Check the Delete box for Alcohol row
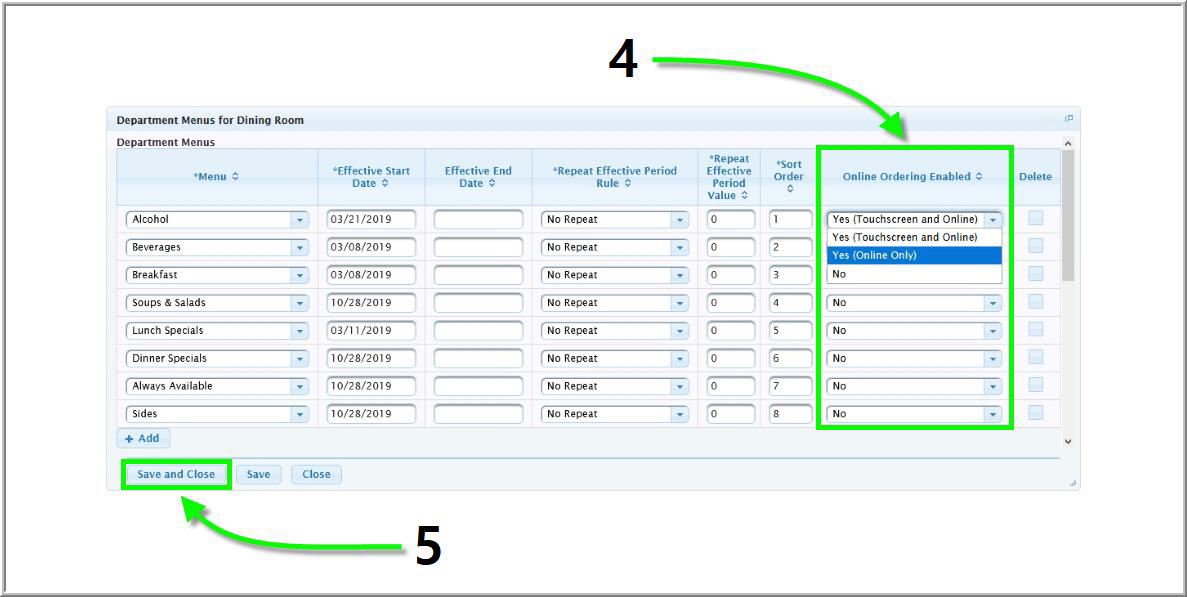The width and height of the screenshot is (1187, 597). 1035,218
